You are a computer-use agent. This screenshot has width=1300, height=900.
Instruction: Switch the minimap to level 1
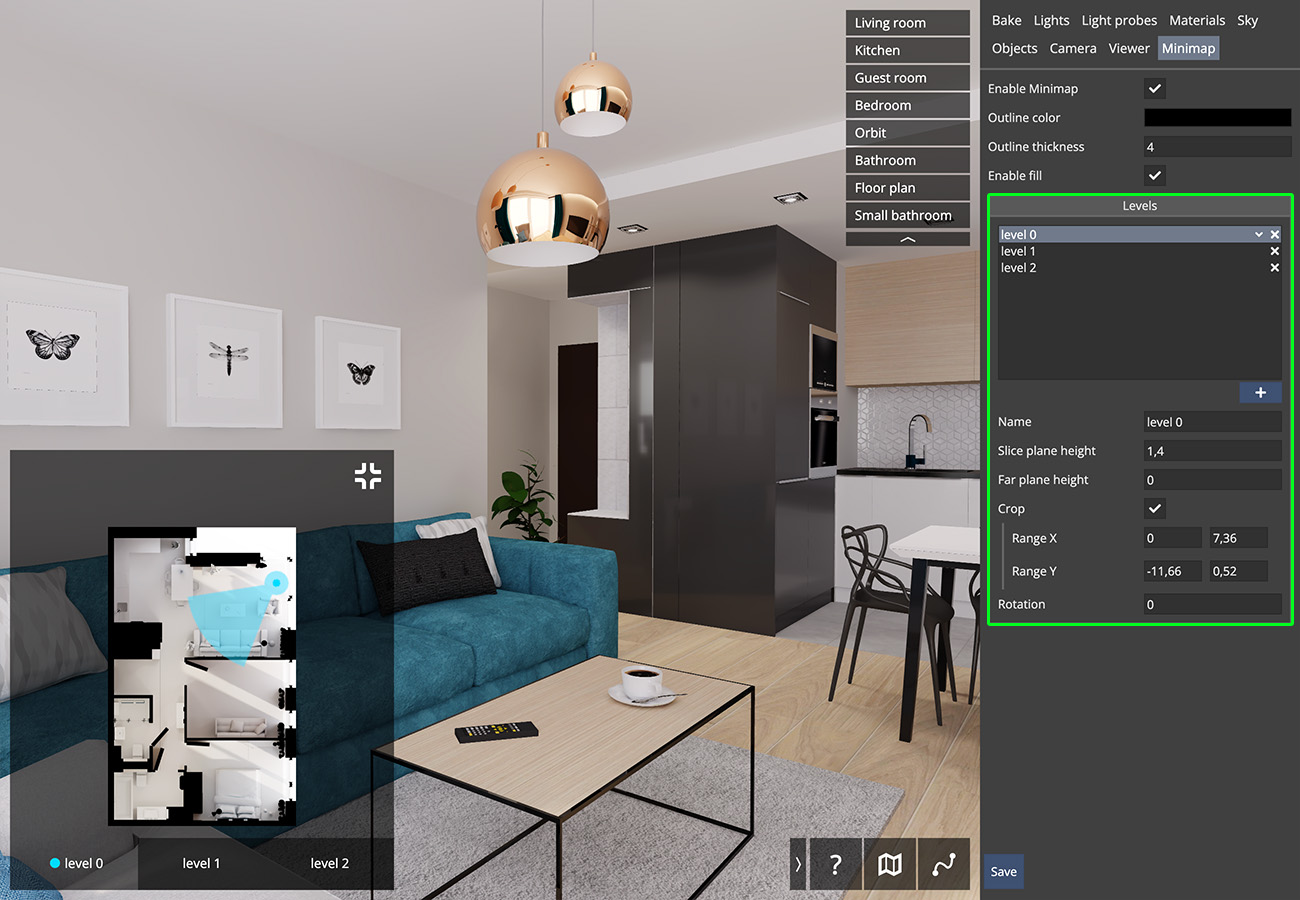point(201,863)
